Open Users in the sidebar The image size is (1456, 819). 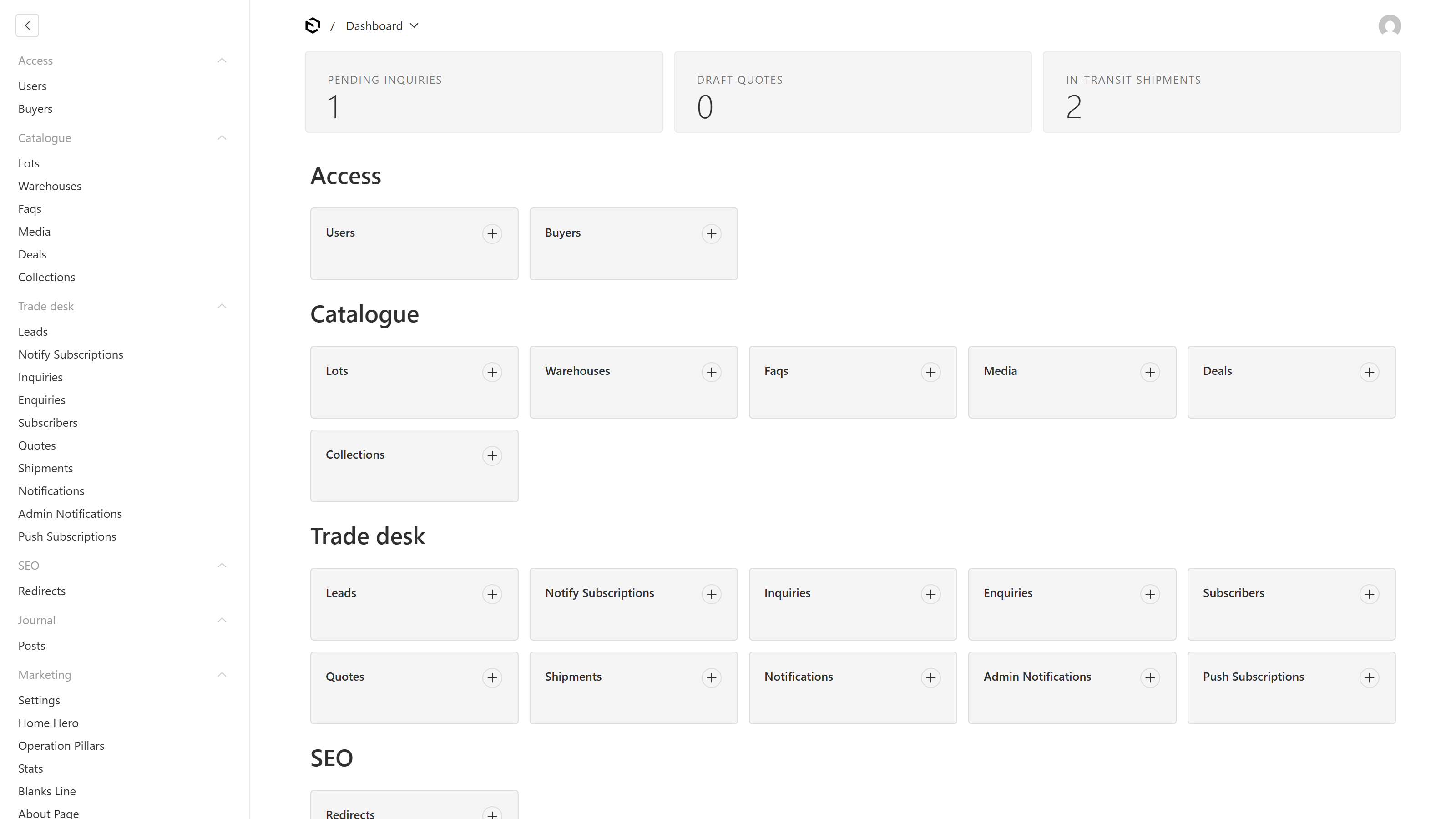pos(32,86)
